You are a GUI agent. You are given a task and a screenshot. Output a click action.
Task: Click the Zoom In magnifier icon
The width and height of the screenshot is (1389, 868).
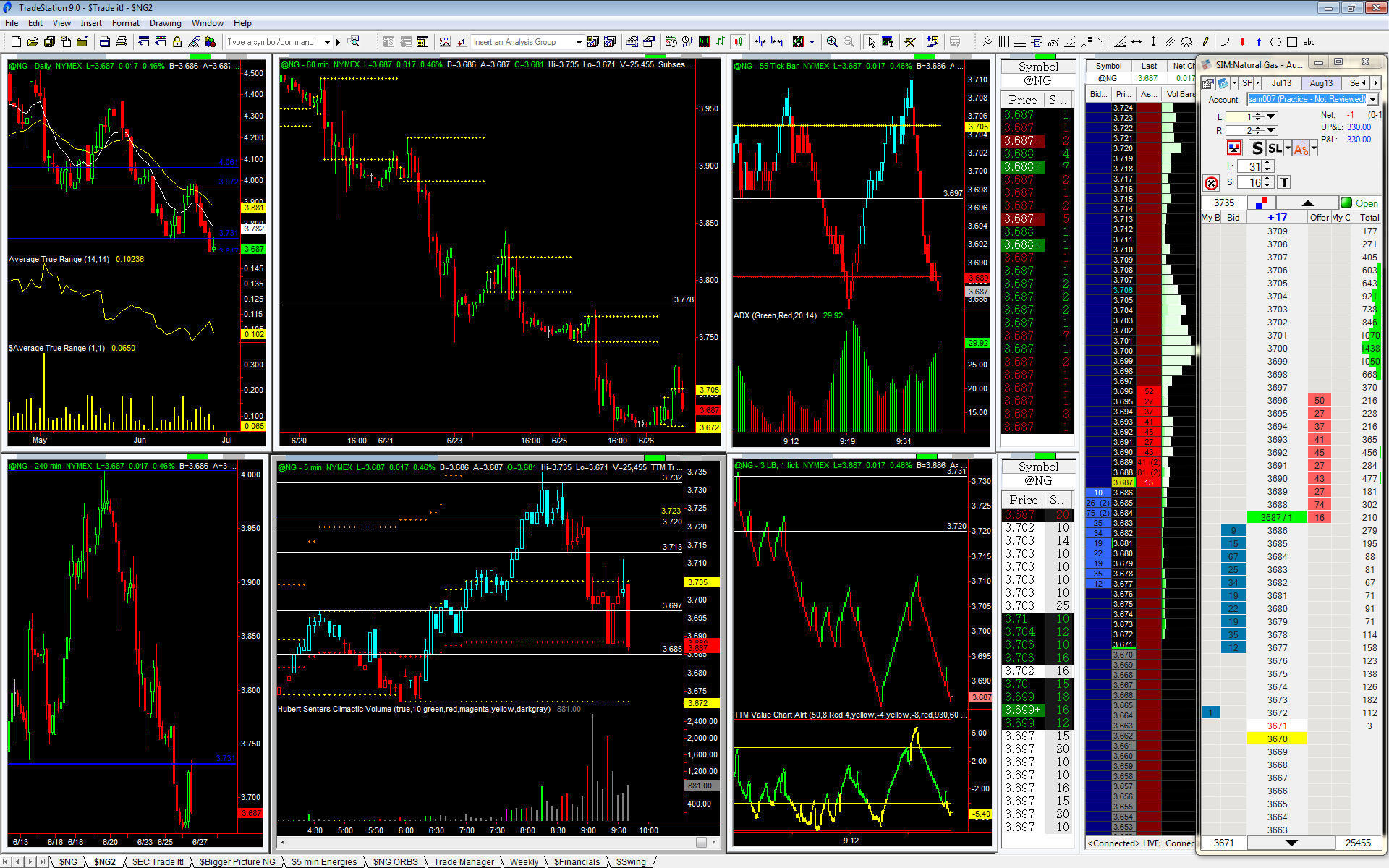pyautogui.click(x=832, y=42)
